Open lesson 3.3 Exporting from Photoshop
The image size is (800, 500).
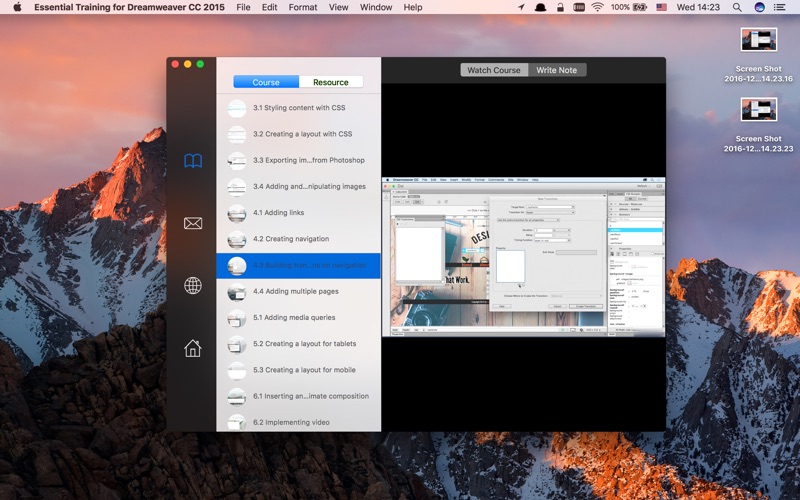click(299, 160)
